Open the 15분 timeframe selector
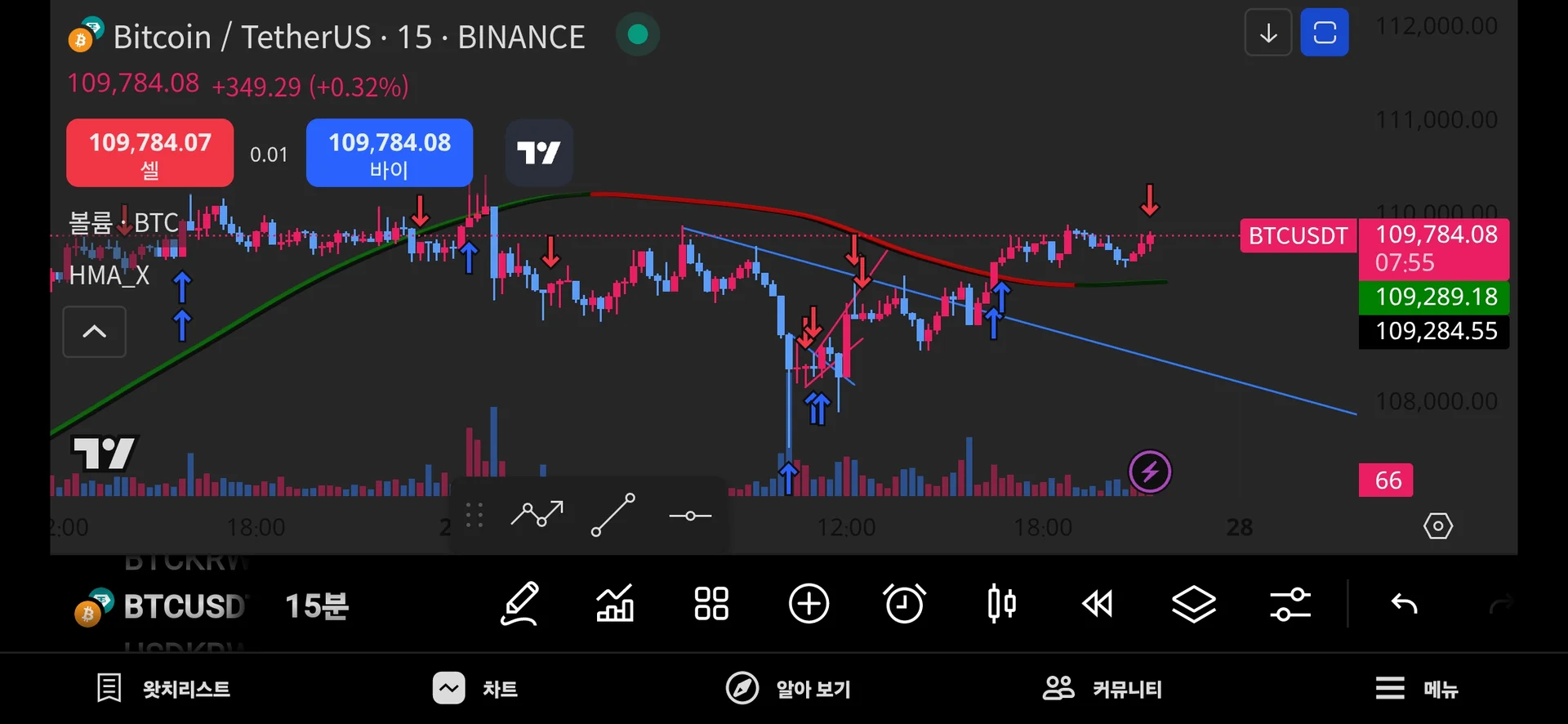 (x=317, y=606)
